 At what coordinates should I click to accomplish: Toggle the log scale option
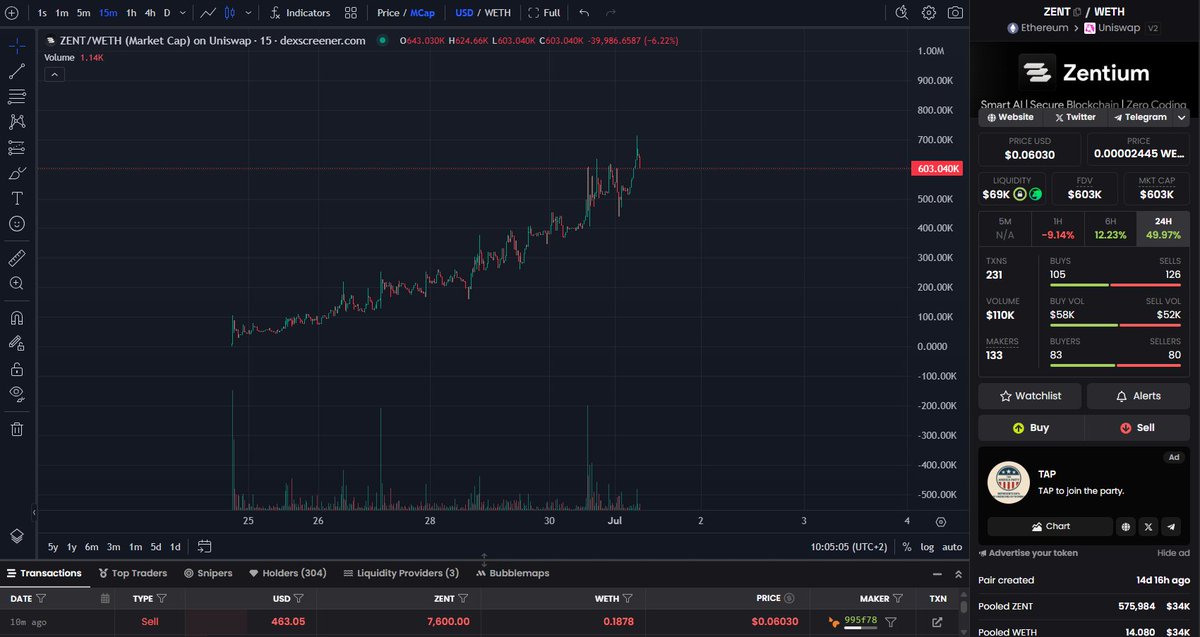[x=927, y=547]
